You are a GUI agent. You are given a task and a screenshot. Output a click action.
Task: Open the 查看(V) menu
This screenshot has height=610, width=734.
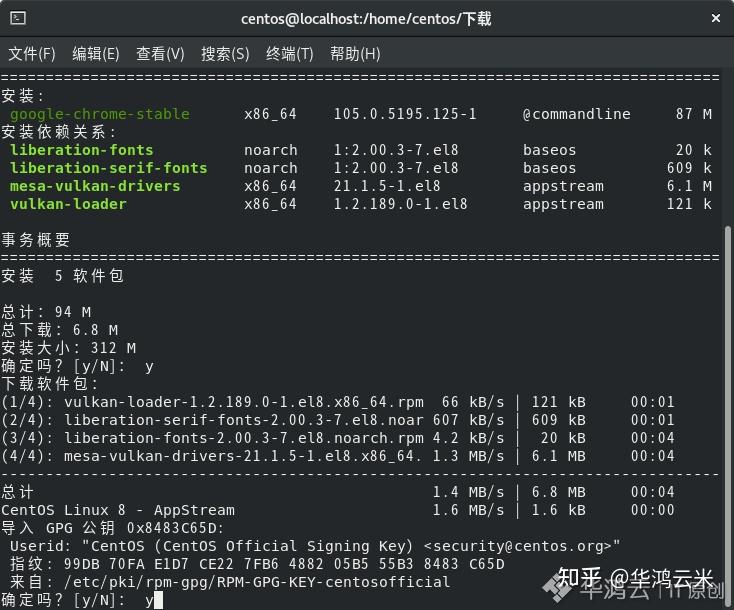[160, 54]
